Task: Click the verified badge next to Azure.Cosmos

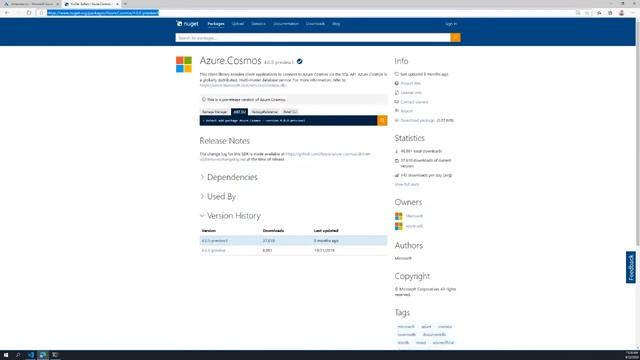Action: [300, 61]
